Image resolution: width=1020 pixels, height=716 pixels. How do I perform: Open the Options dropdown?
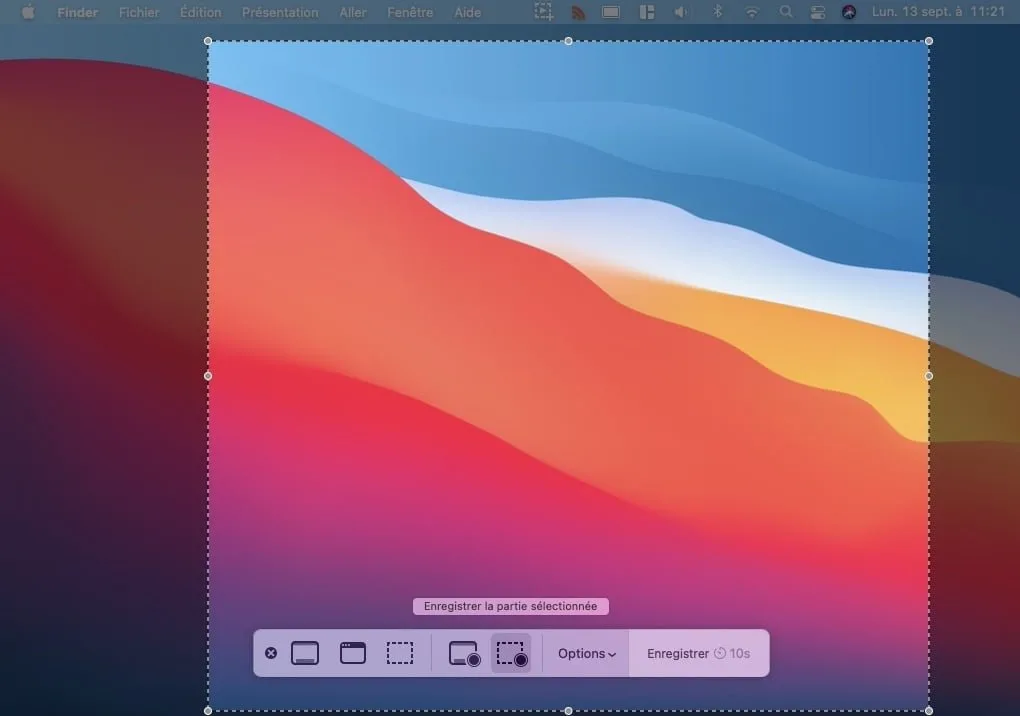tap(587, 654)
